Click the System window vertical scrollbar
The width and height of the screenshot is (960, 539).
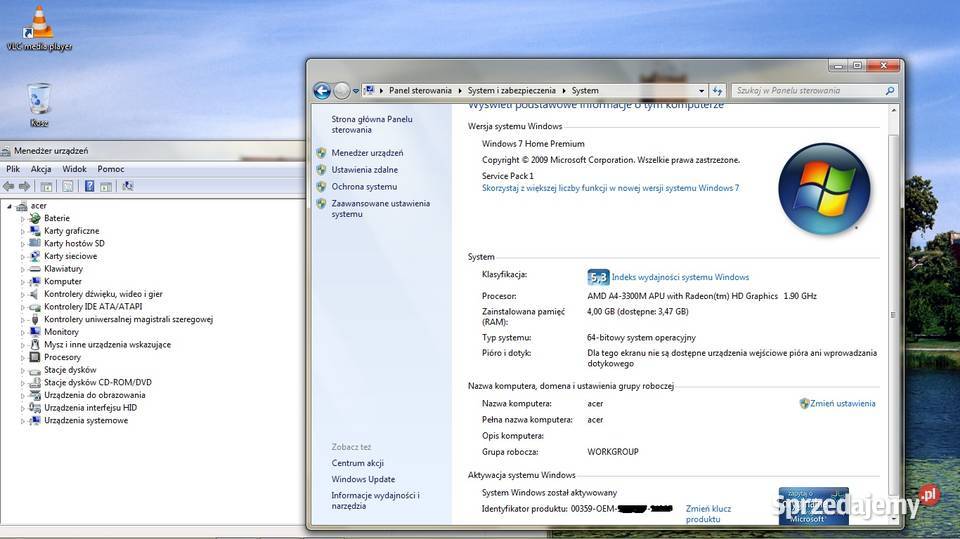pyautogui.click(x=893, y=315)
